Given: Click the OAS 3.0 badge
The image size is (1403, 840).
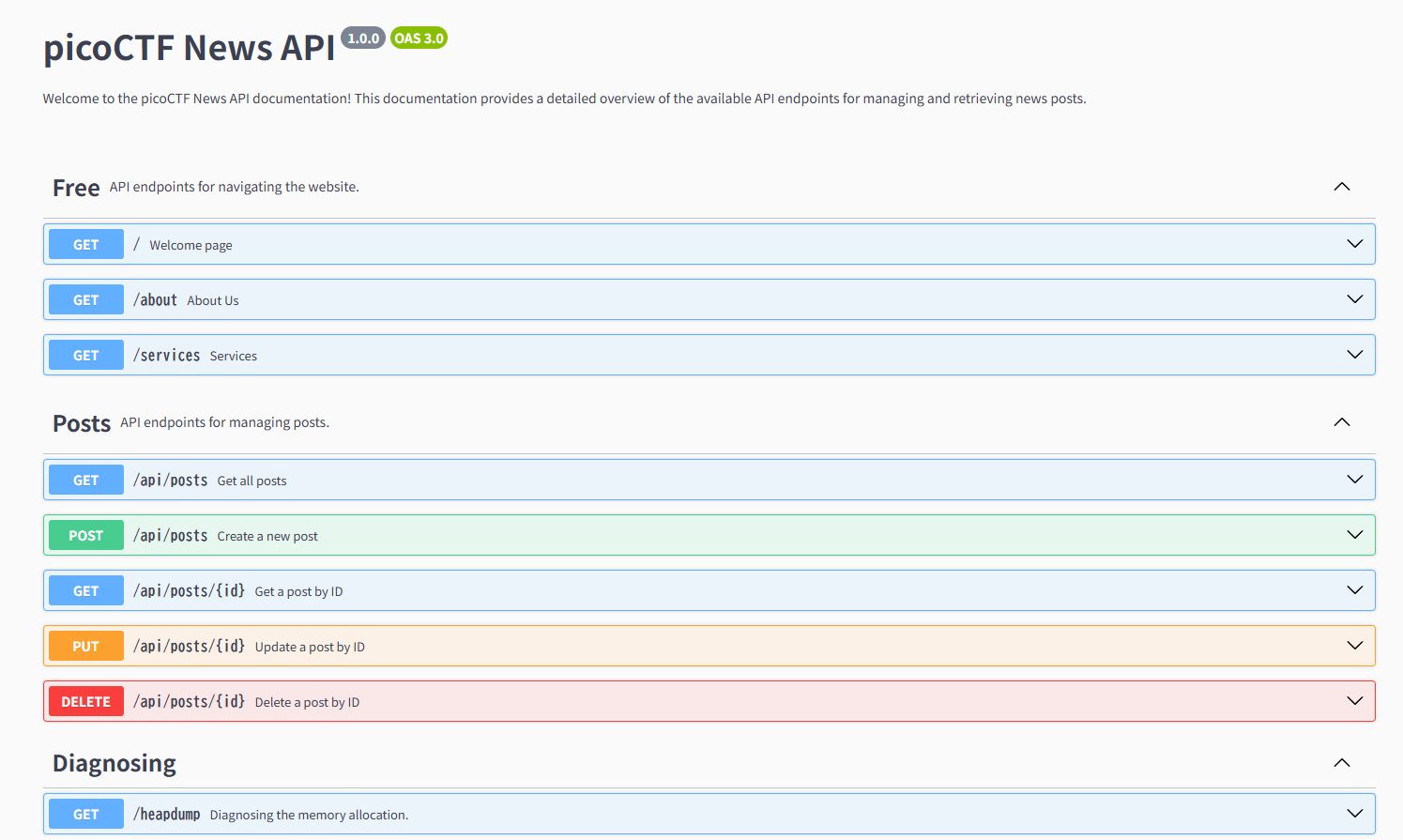Looking at the screenshot, I should (x=419, y=38).
